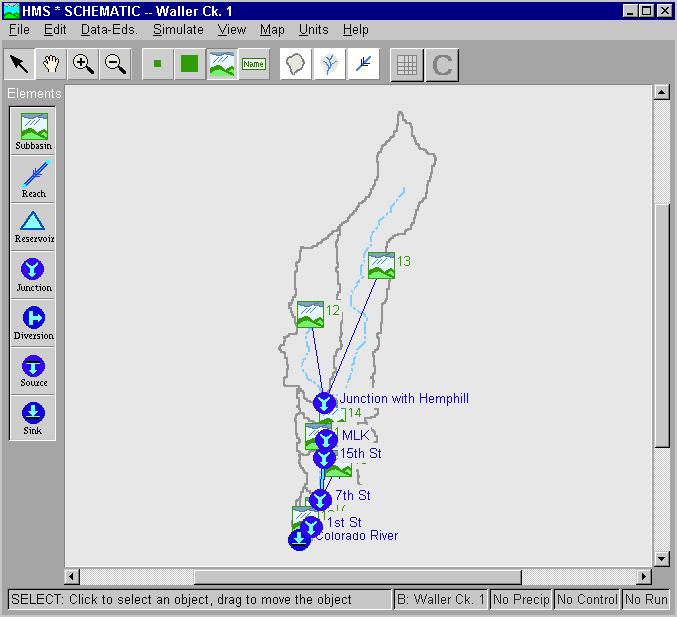Add a Reservoir element from palette
The width and height of the screenshot is (677, 617).
click(33, 226)
